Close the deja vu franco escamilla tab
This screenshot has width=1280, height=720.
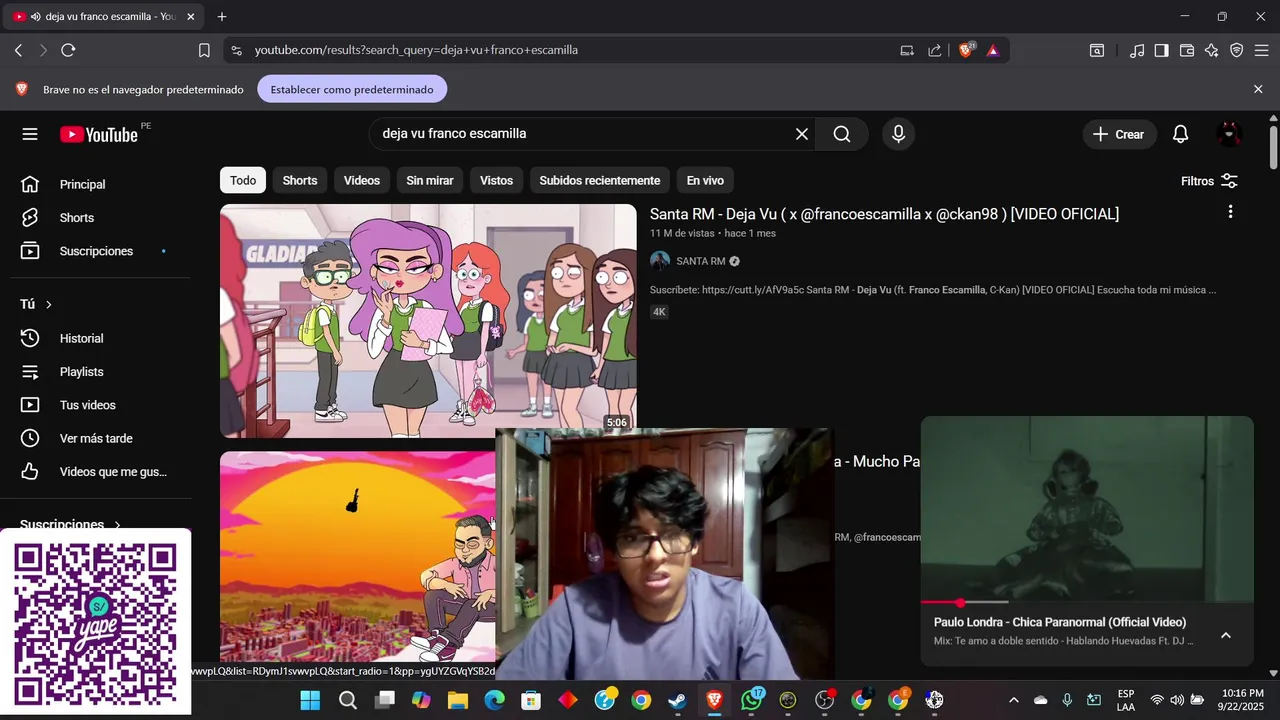pyautogui.click(x=191, y=17)
